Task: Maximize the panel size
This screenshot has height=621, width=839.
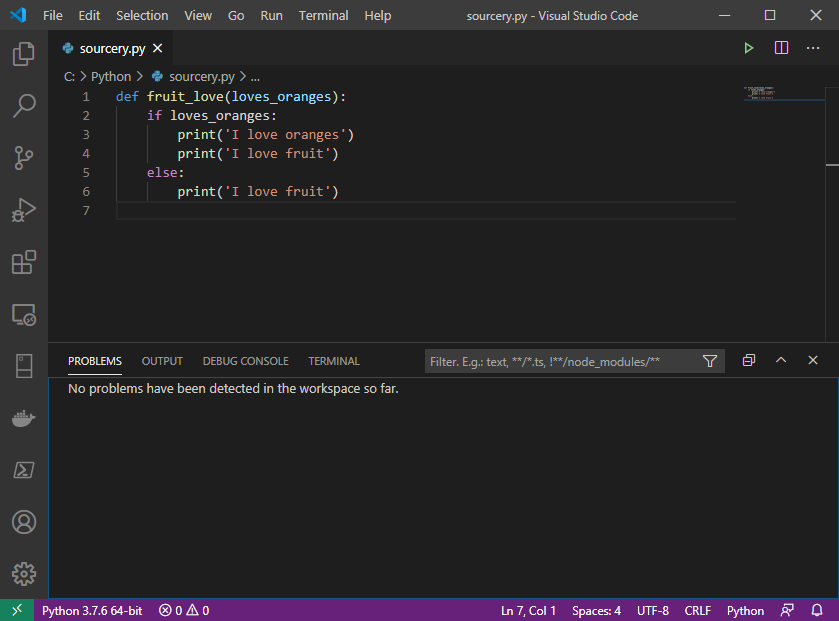Action: click(781, 360)
